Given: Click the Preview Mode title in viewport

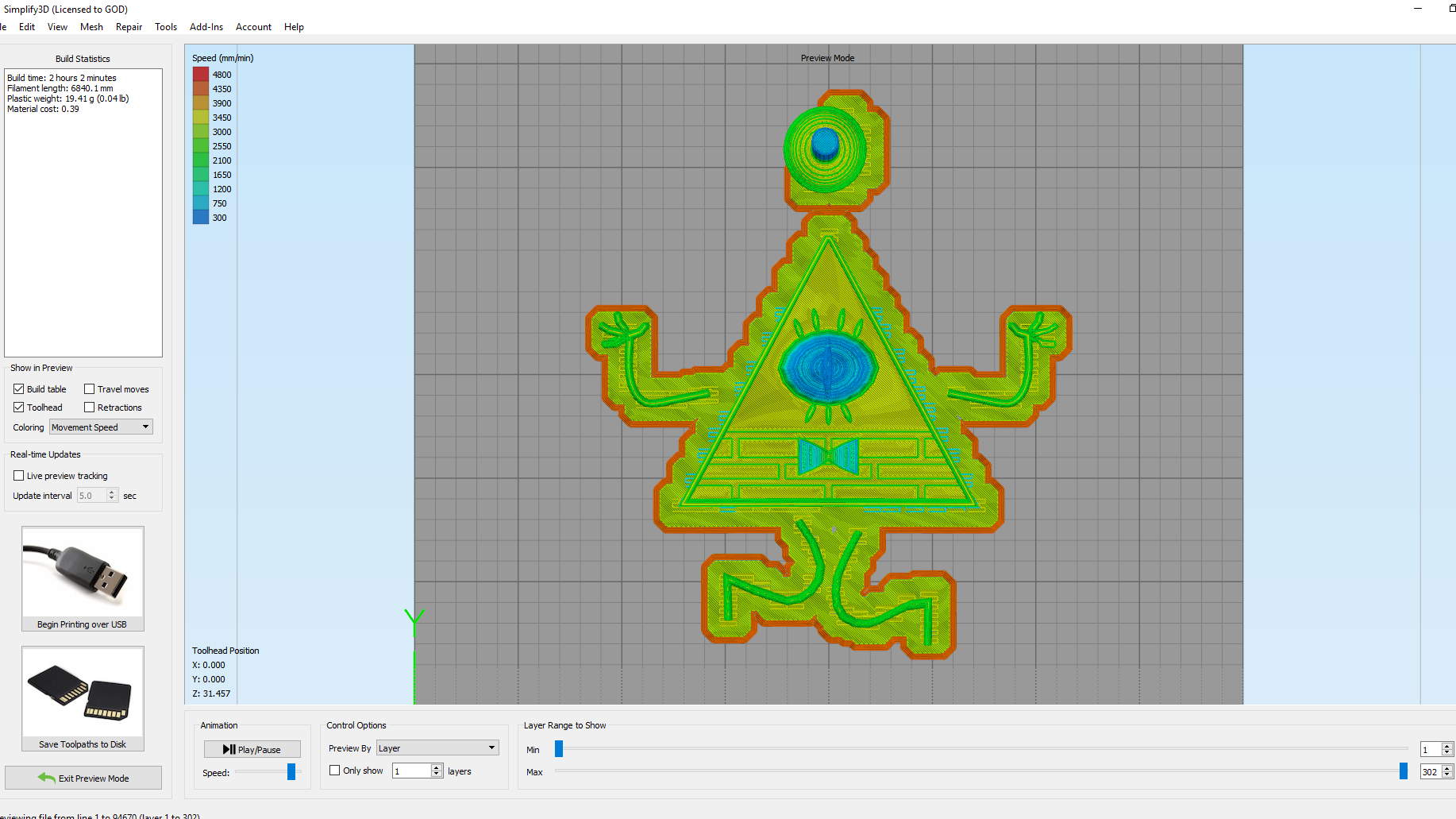Looking at the screenshot, I should (827, 58).
